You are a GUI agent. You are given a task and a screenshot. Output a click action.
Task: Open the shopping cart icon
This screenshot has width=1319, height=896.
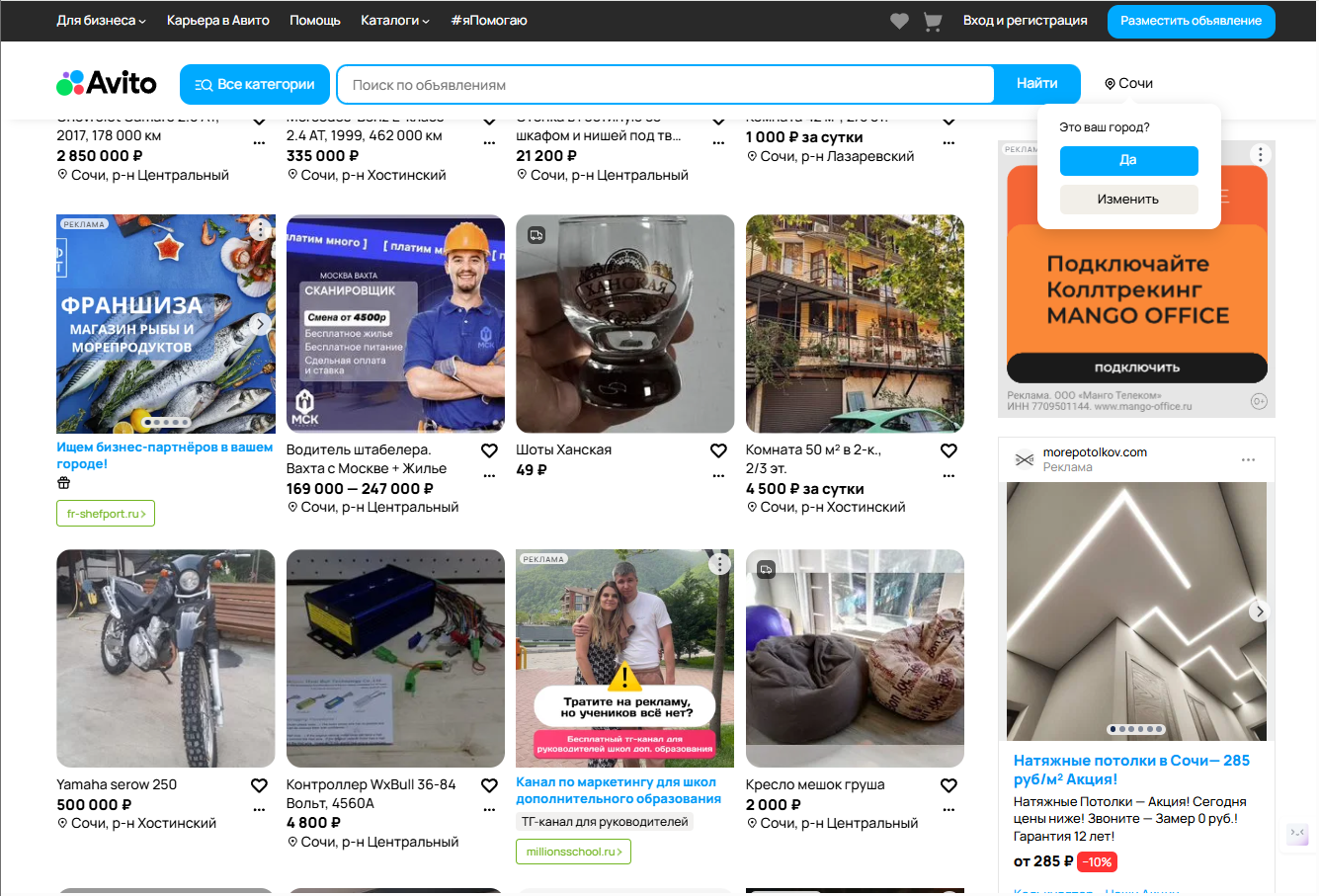[933, 21]
